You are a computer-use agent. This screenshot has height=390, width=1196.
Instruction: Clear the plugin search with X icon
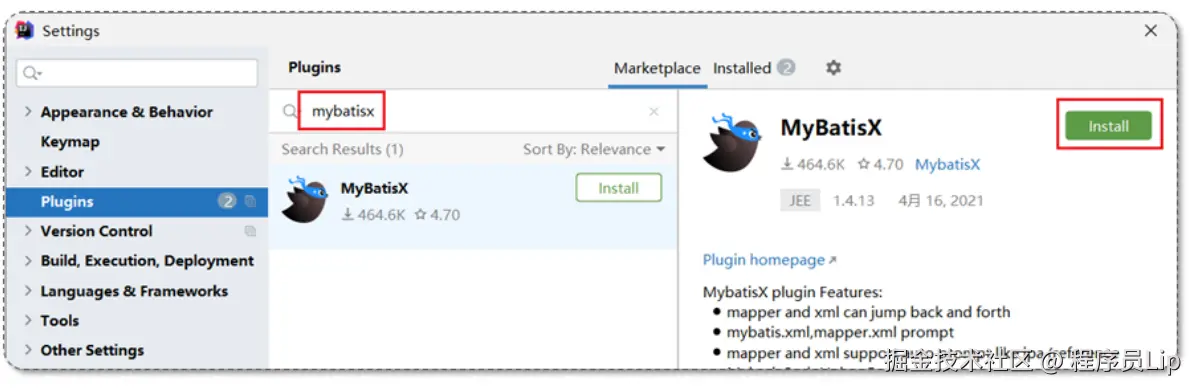tap(654, 111)
